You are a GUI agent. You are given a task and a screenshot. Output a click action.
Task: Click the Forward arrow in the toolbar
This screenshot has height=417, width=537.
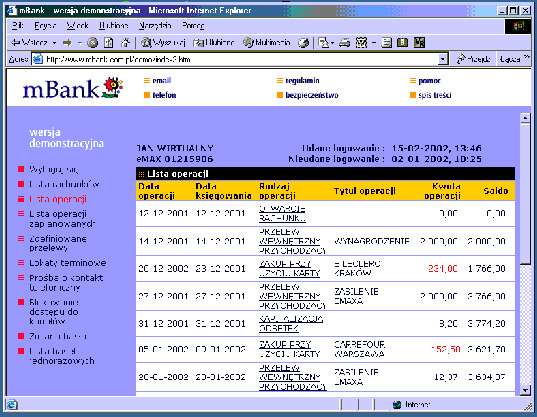(x=67, y=43)
